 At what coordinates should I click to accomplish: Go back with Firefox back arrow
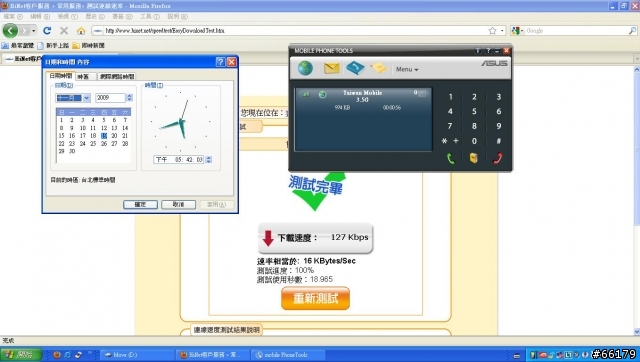click(x=10, y=31)
